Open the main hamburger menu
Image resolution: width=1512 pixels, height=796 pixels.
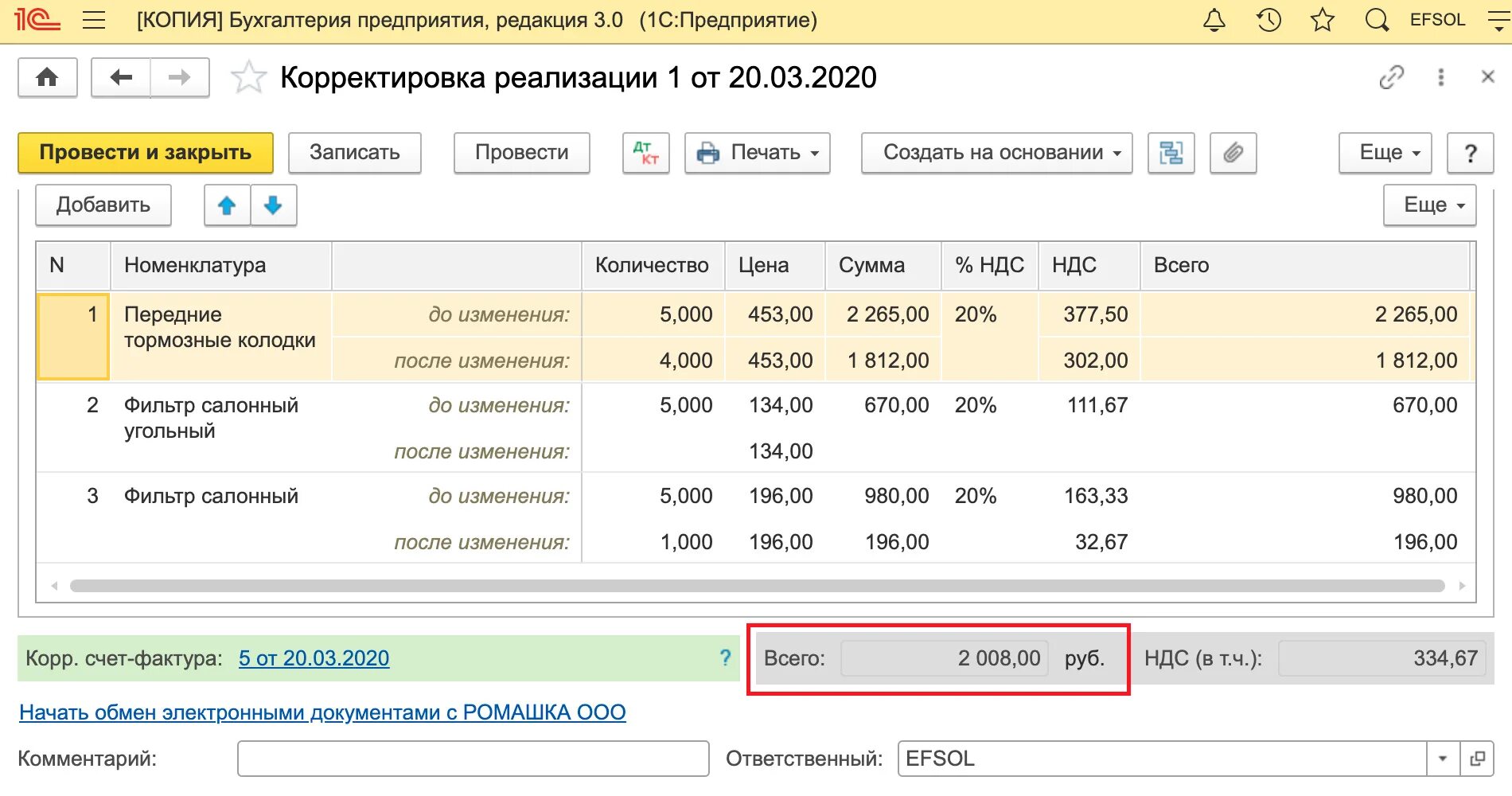(x=93, y=19)
